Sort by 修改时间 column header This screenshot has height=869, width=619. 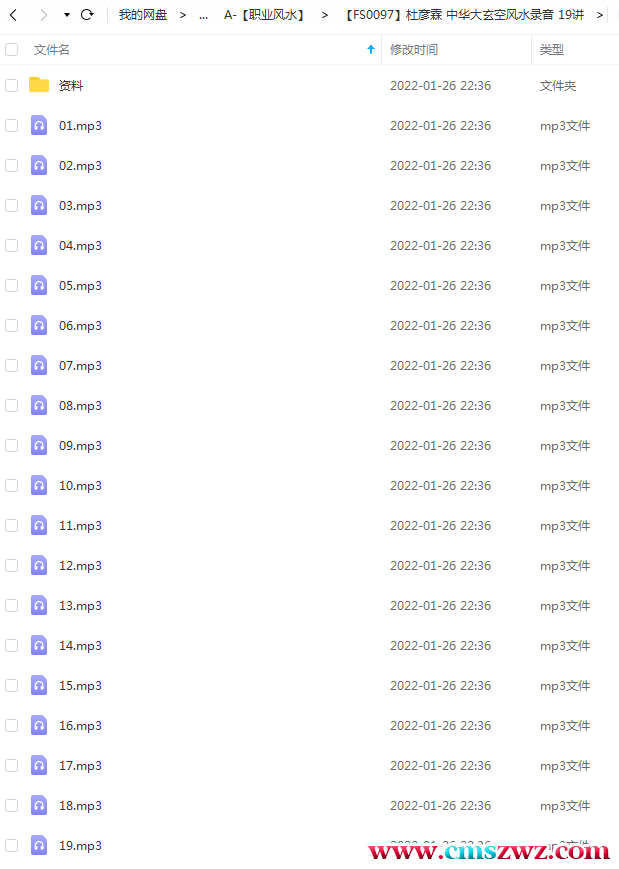[x=414, y=50]
